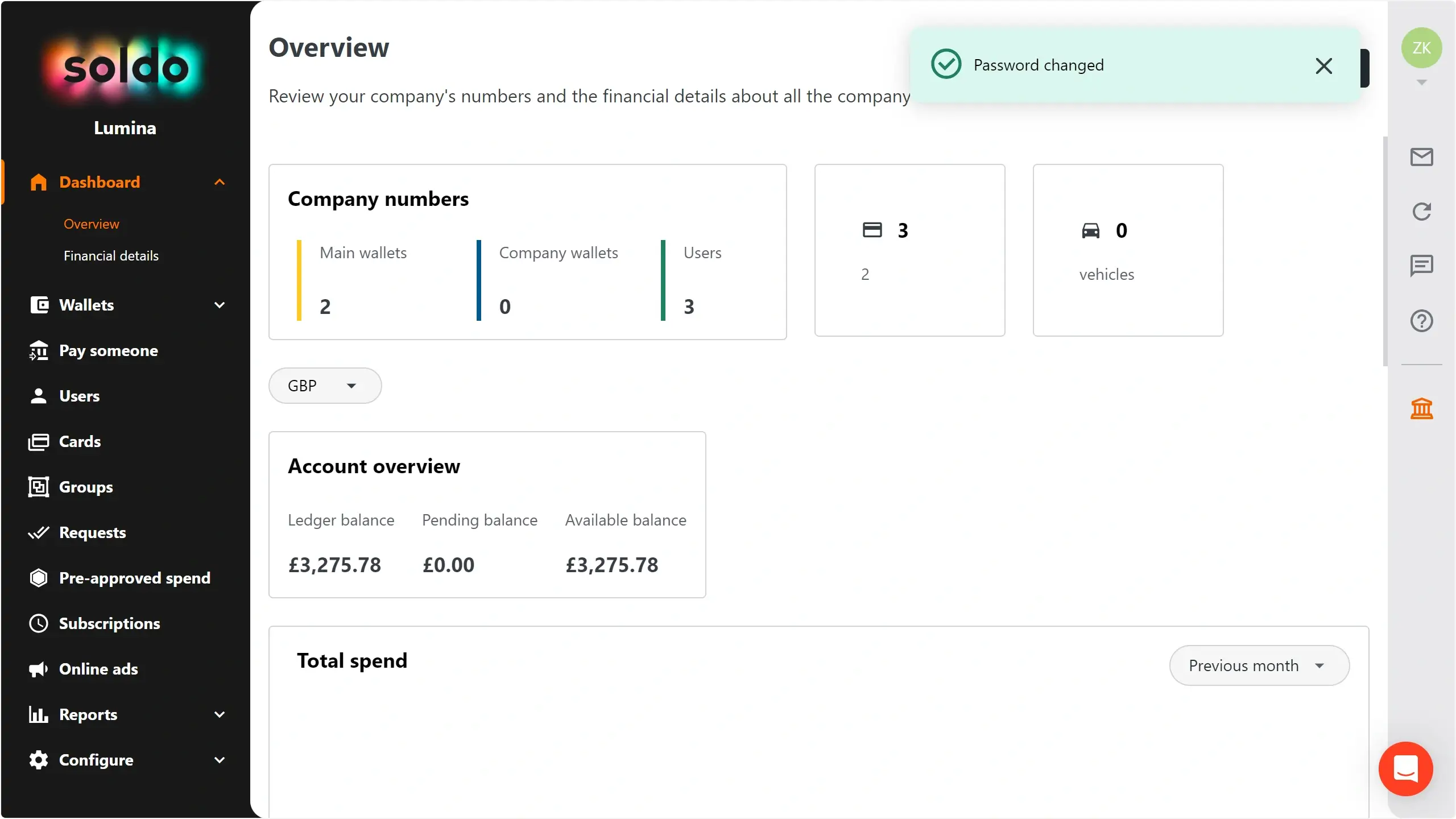
Task: Dismiss the Password changed notification
Action: [x=1323, y=66]
